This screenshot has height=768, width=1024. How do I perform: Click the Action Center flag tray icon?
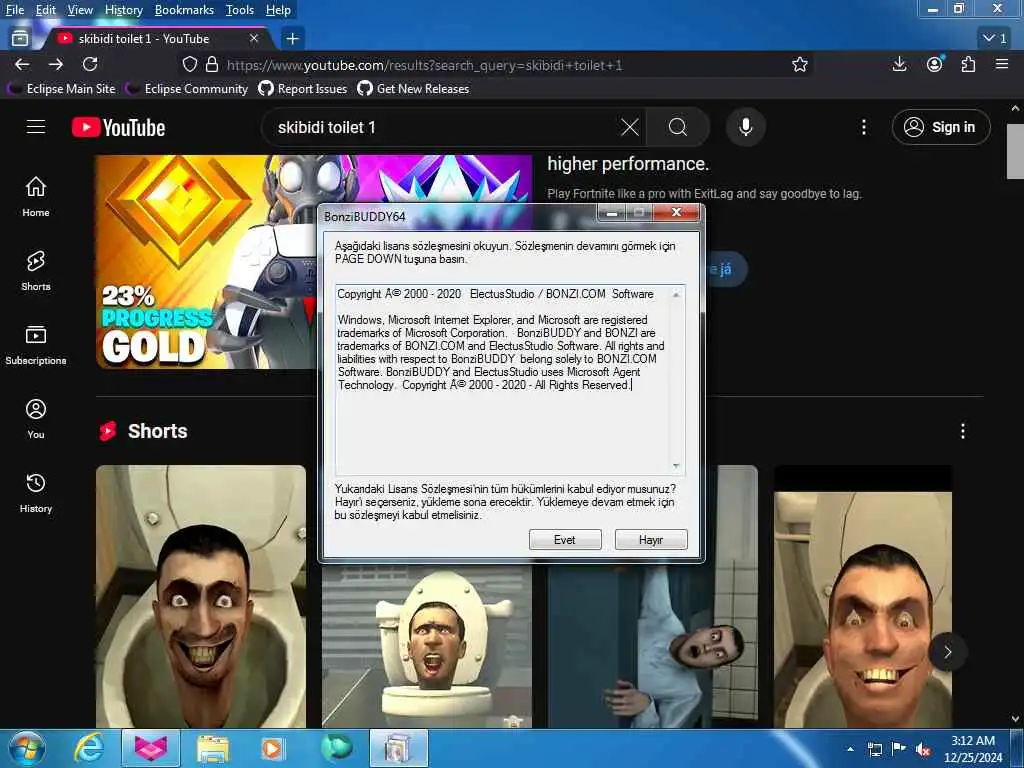[899, 749]
